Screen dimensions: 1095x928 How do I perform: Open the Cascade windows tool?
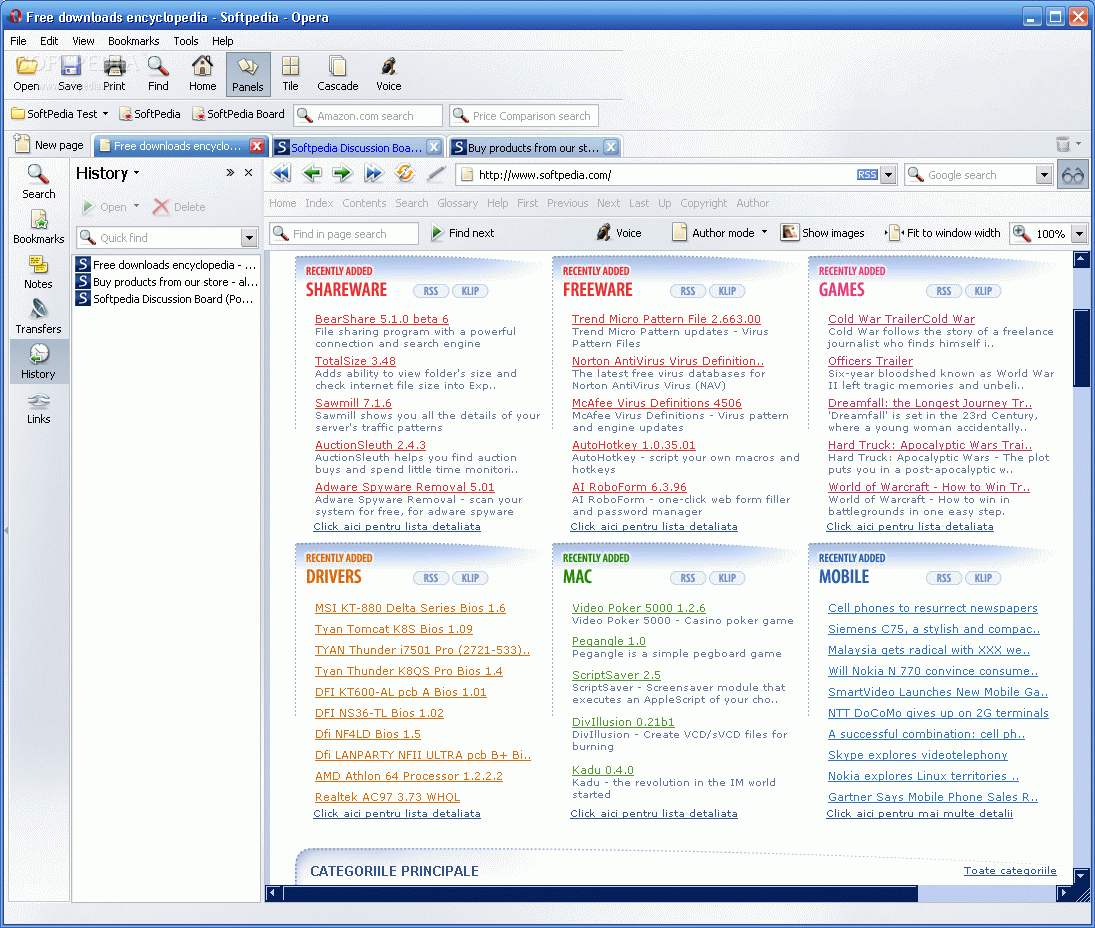(338, 73)
